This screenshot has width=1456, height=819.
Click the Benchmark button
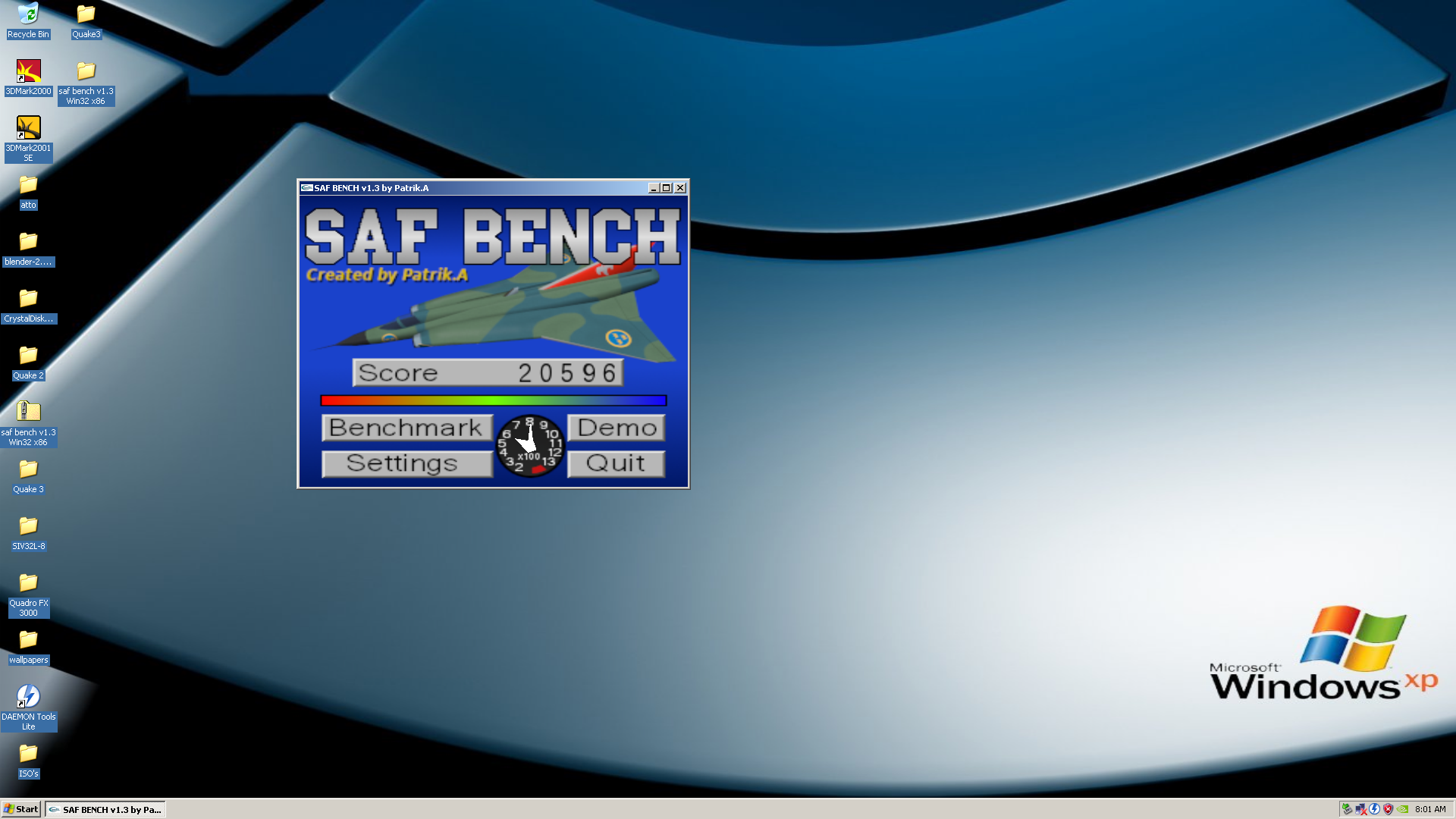click(407, 428)
